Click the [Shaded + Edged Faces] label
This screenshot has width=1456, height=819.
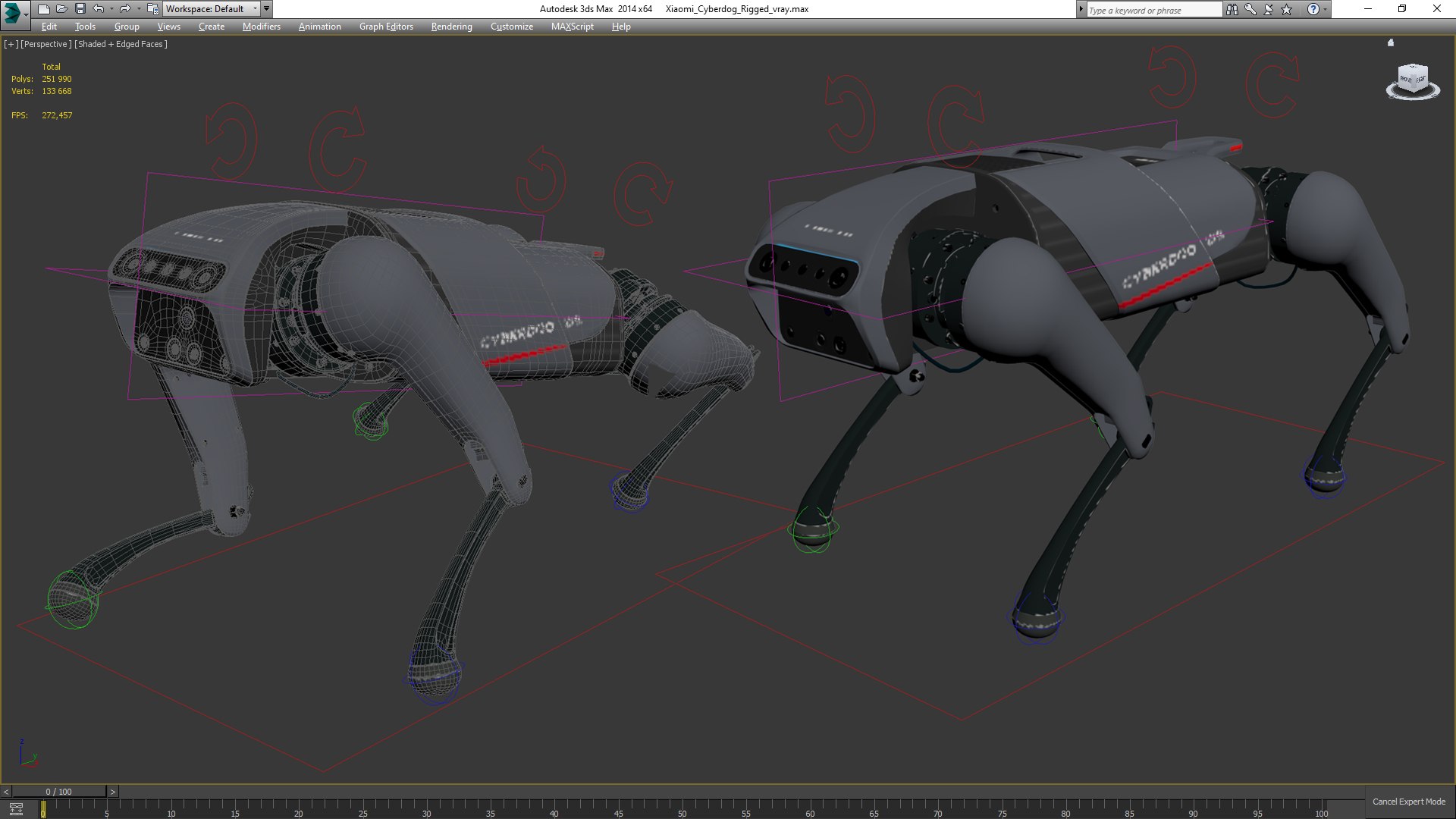121,44
